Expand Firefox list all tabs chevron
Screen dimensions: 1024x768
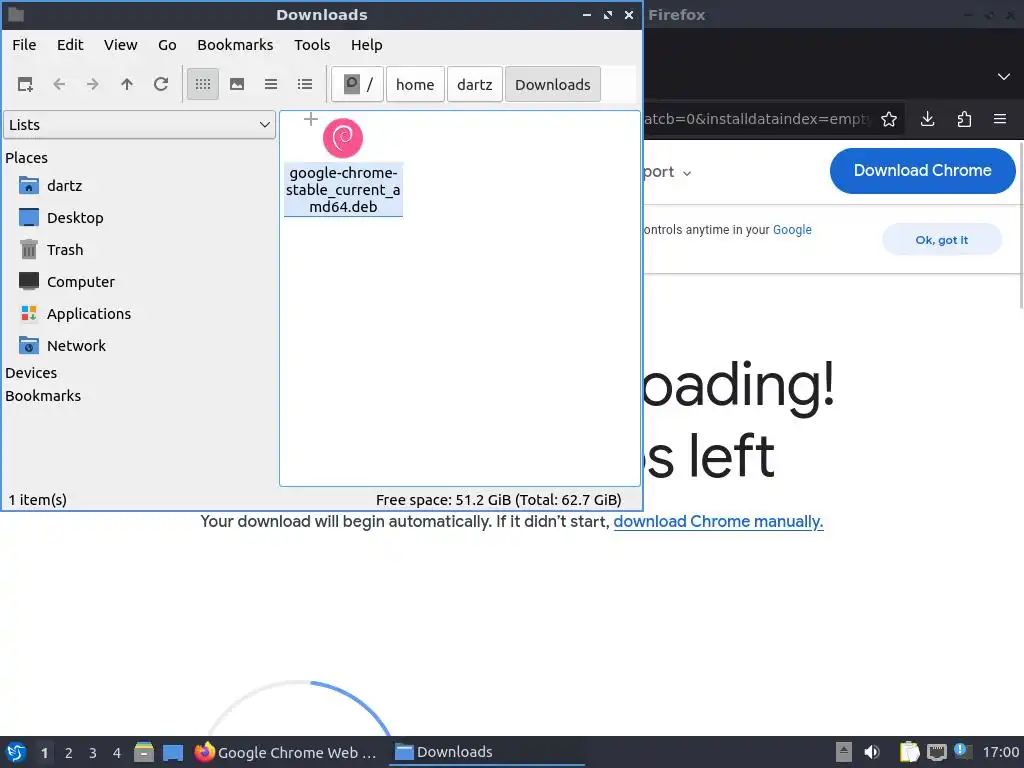pos(1004,76)
